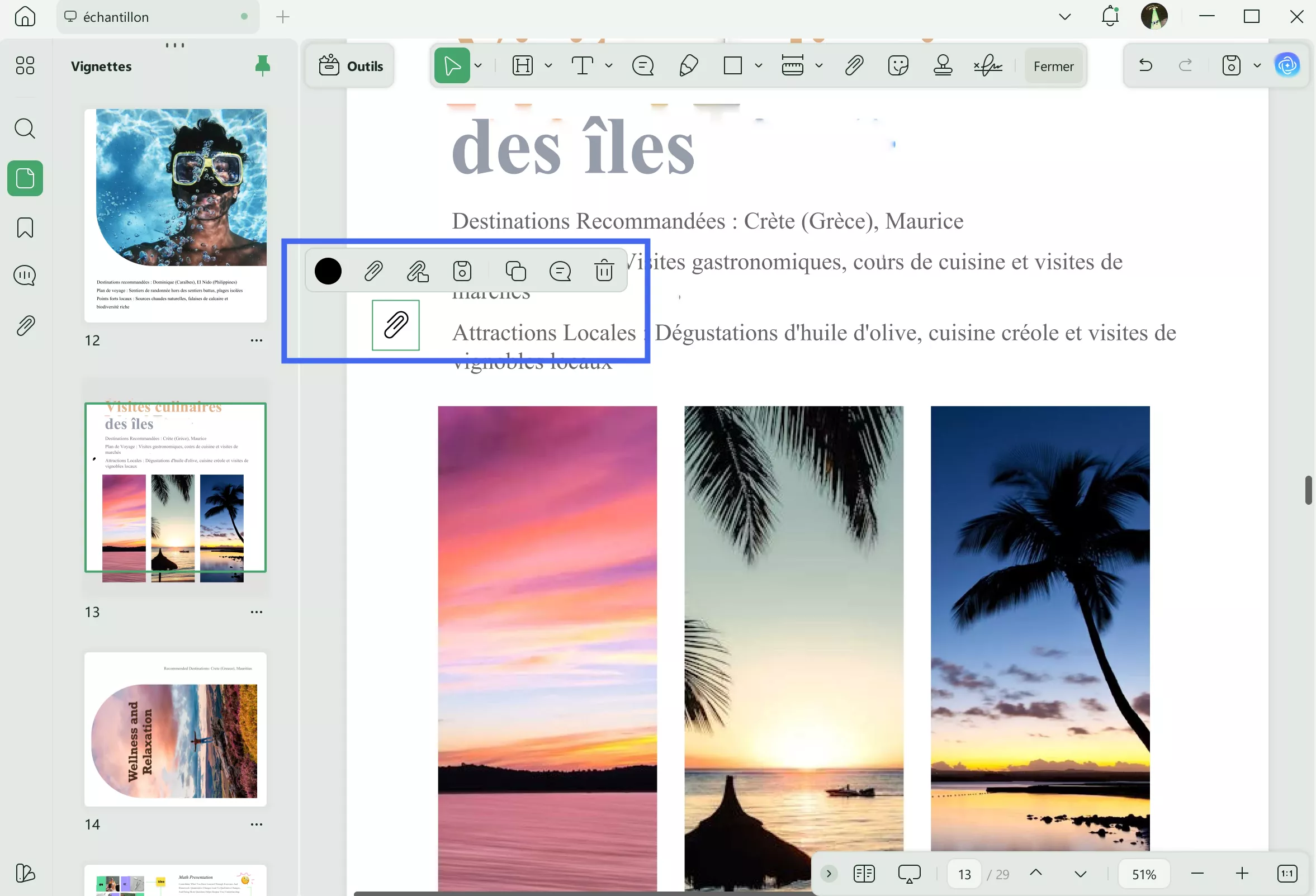
Task: Toggle actual size 1:1 view
Action: tap(1287, 873)
